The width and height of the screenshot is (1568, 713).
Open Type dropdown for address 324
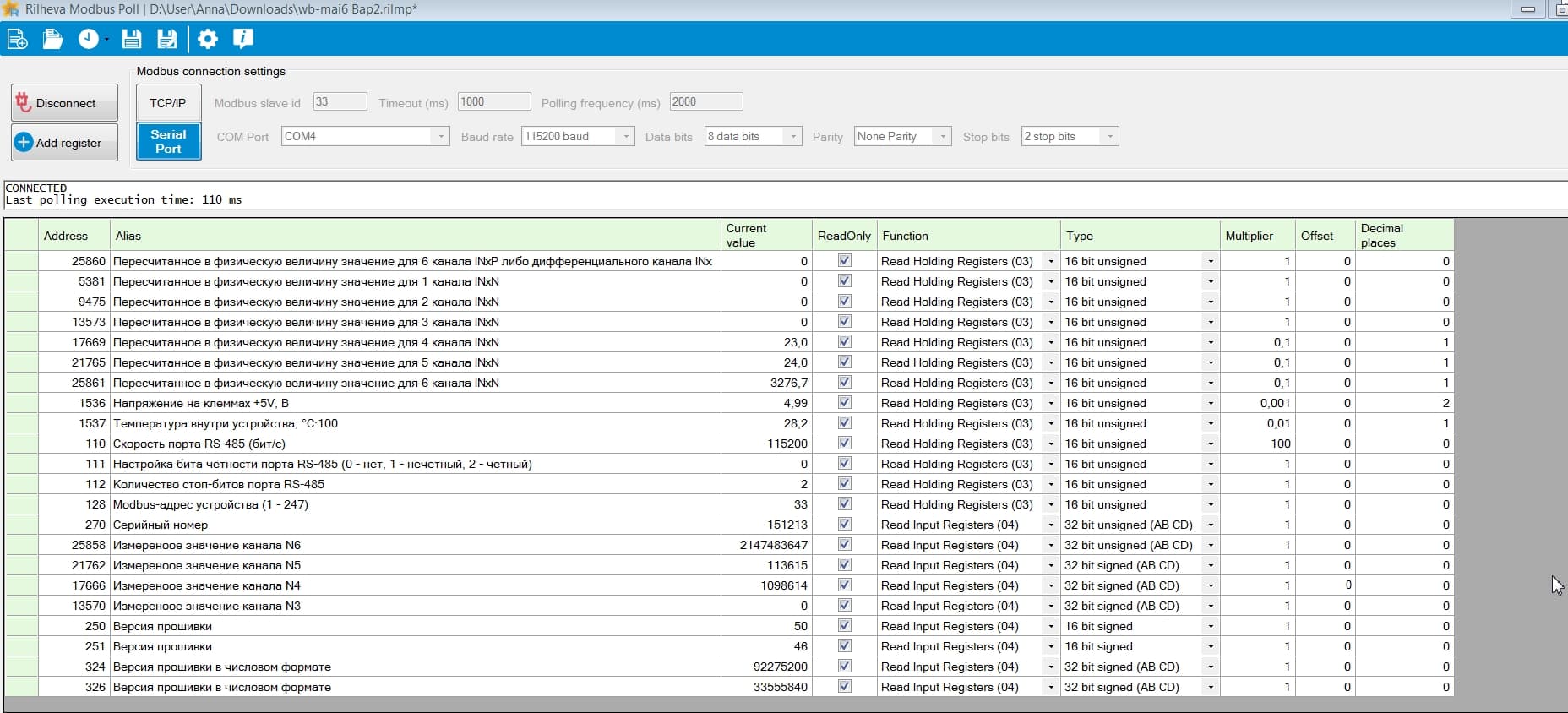1211,667
